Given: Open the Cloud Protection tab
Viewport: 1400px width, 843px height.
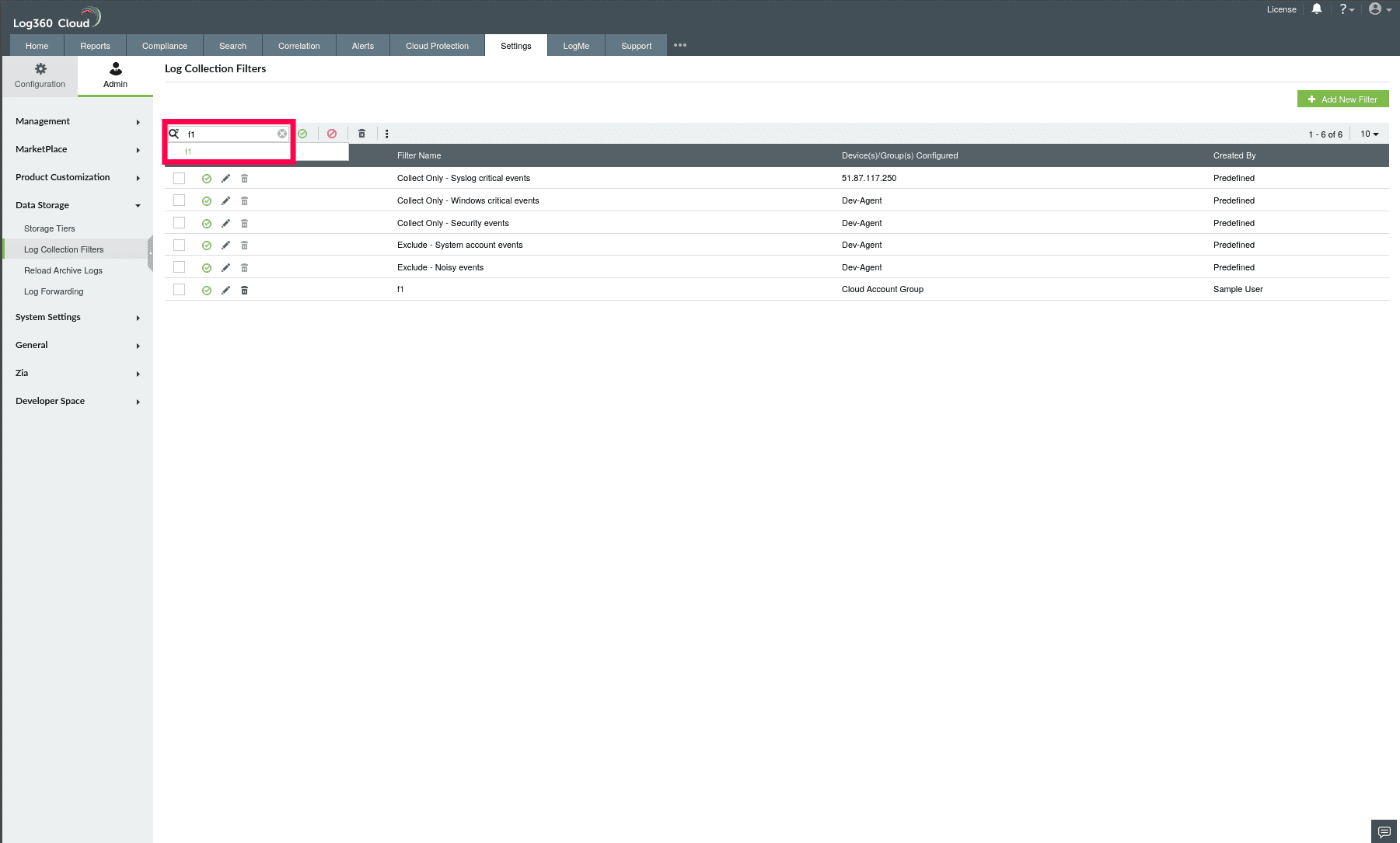Looking at the screenshot, I should click(x=436, y=45).
